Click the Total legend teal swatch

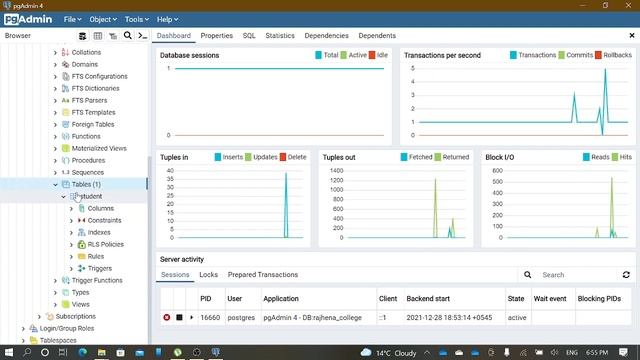(x=318, y=55)
